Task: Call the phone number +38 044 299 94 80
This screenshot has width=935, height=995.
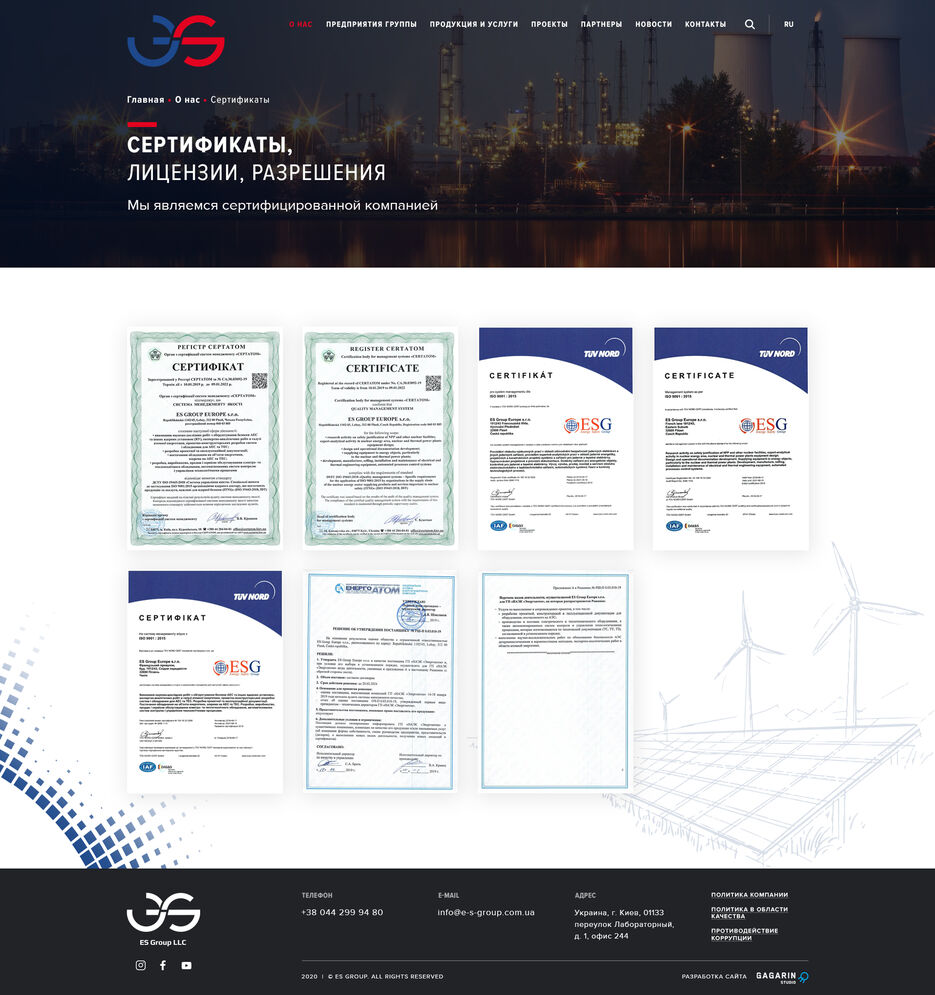Action: pyautogui.click(x=342, y=912)
